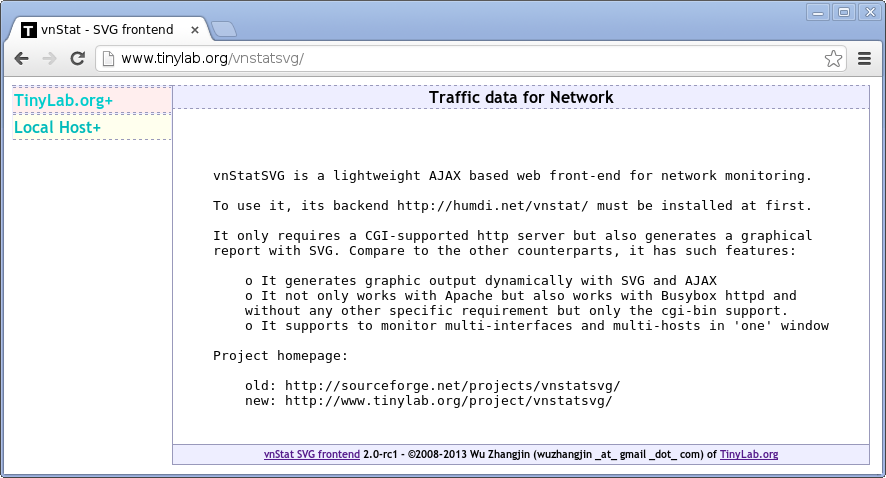This screenshot has width=886, height=478.
Task: Open the Chrome hamburger menu
Action: 865,59
